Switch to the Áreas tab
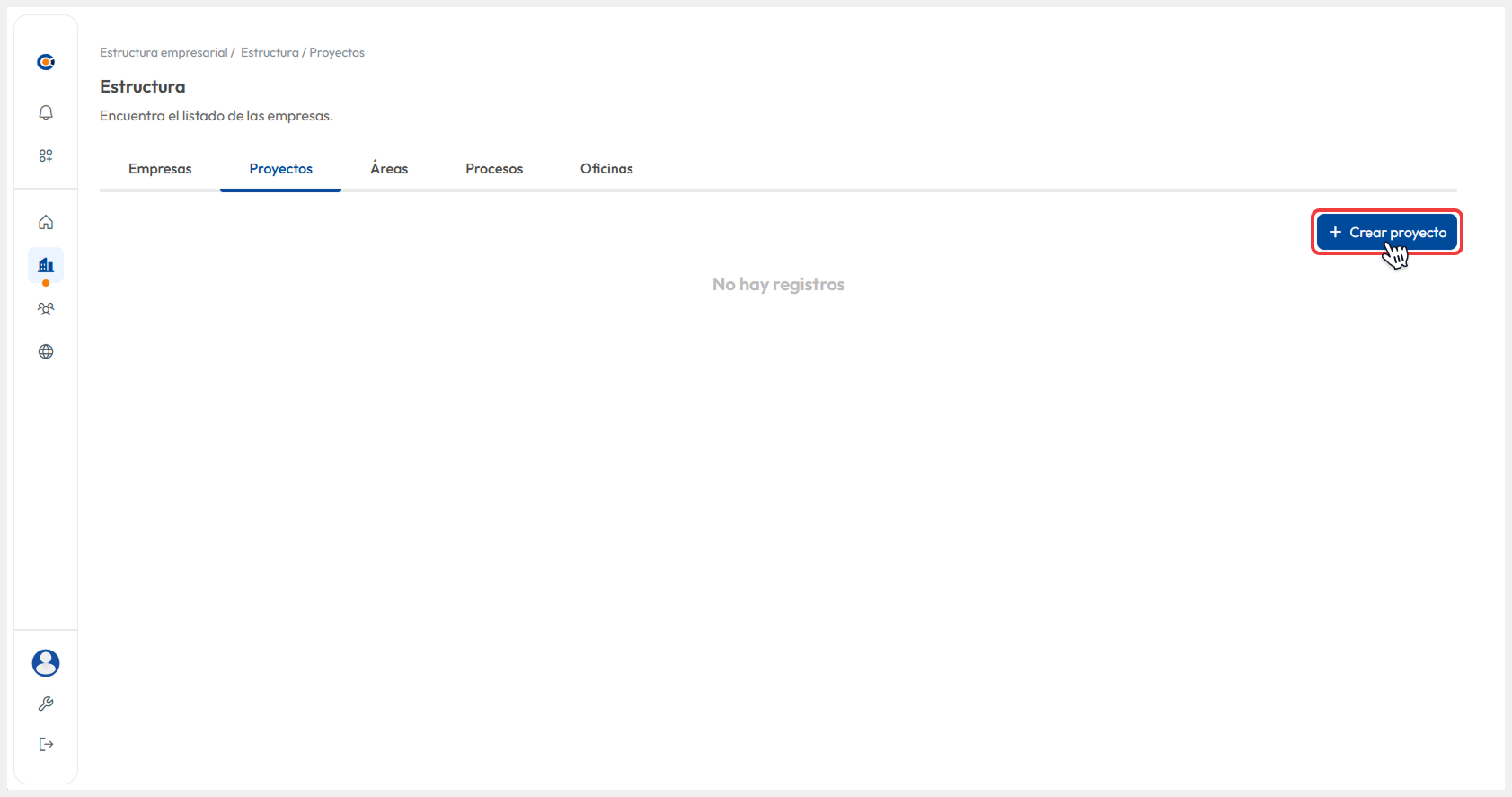This screenshot has width=1512, height=797. (389, 169)
